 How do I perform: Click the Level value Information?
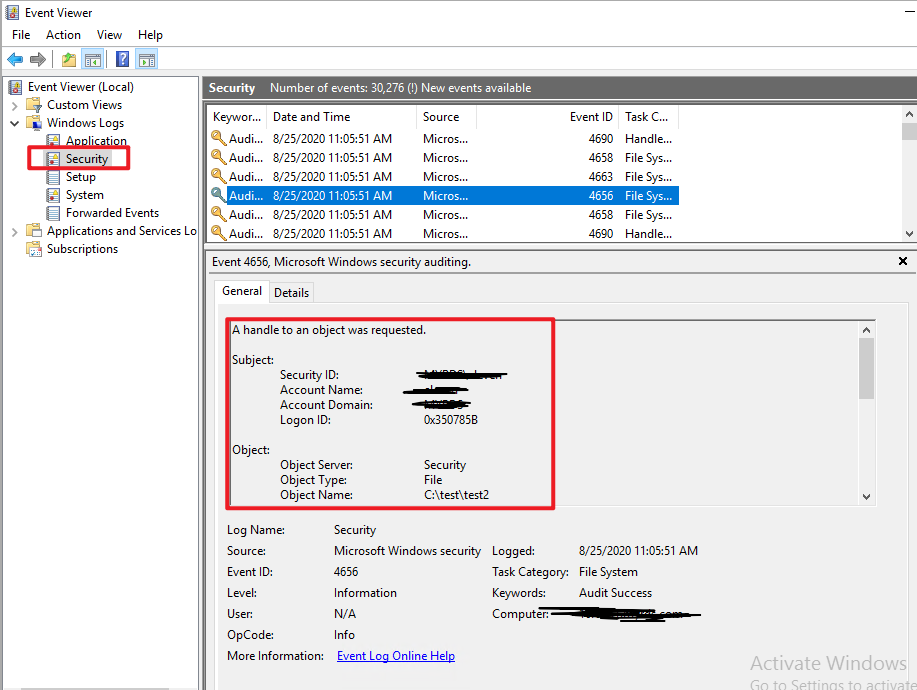pyautogui.click(x=365, y=593)
